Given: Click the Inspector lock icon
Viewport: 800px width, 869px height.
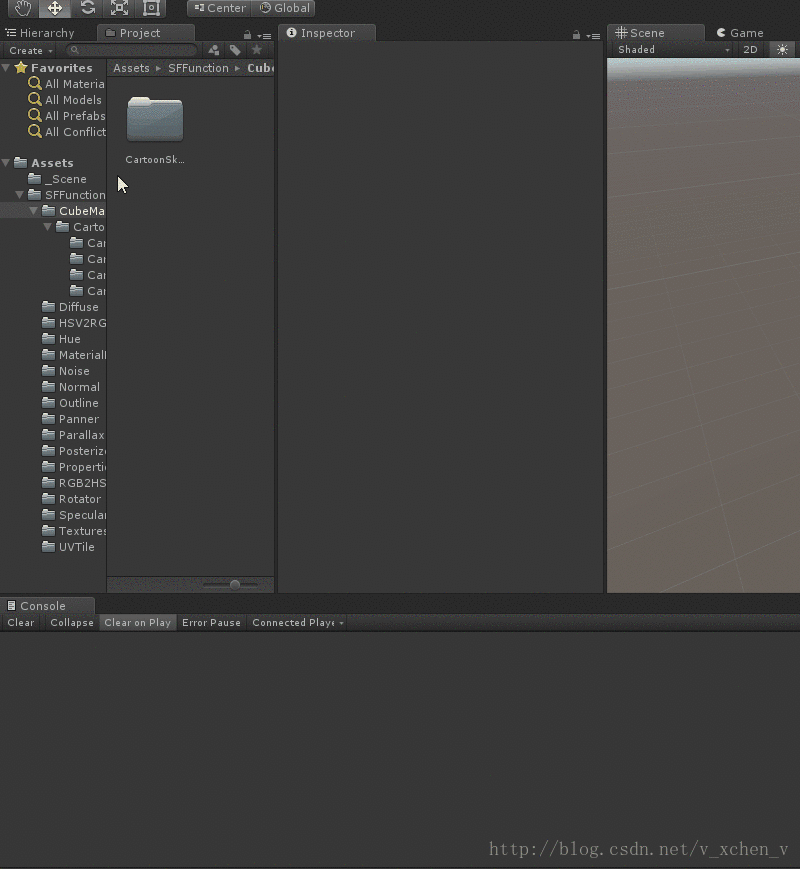Looking at the screenshot, I should pyautogui.click(x=576, y=33).
